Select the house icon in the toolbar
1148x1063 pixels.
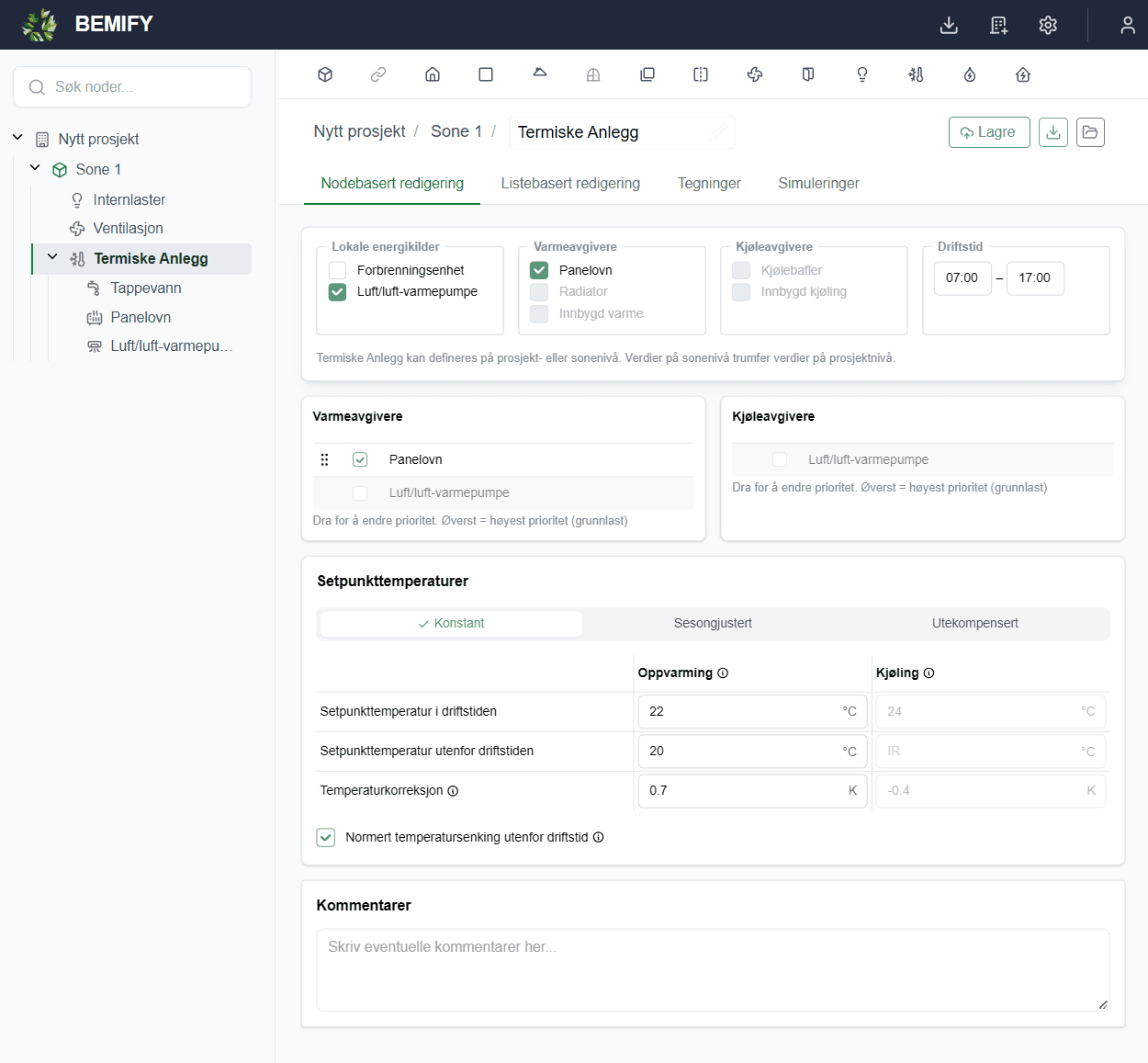click(433, 74)
